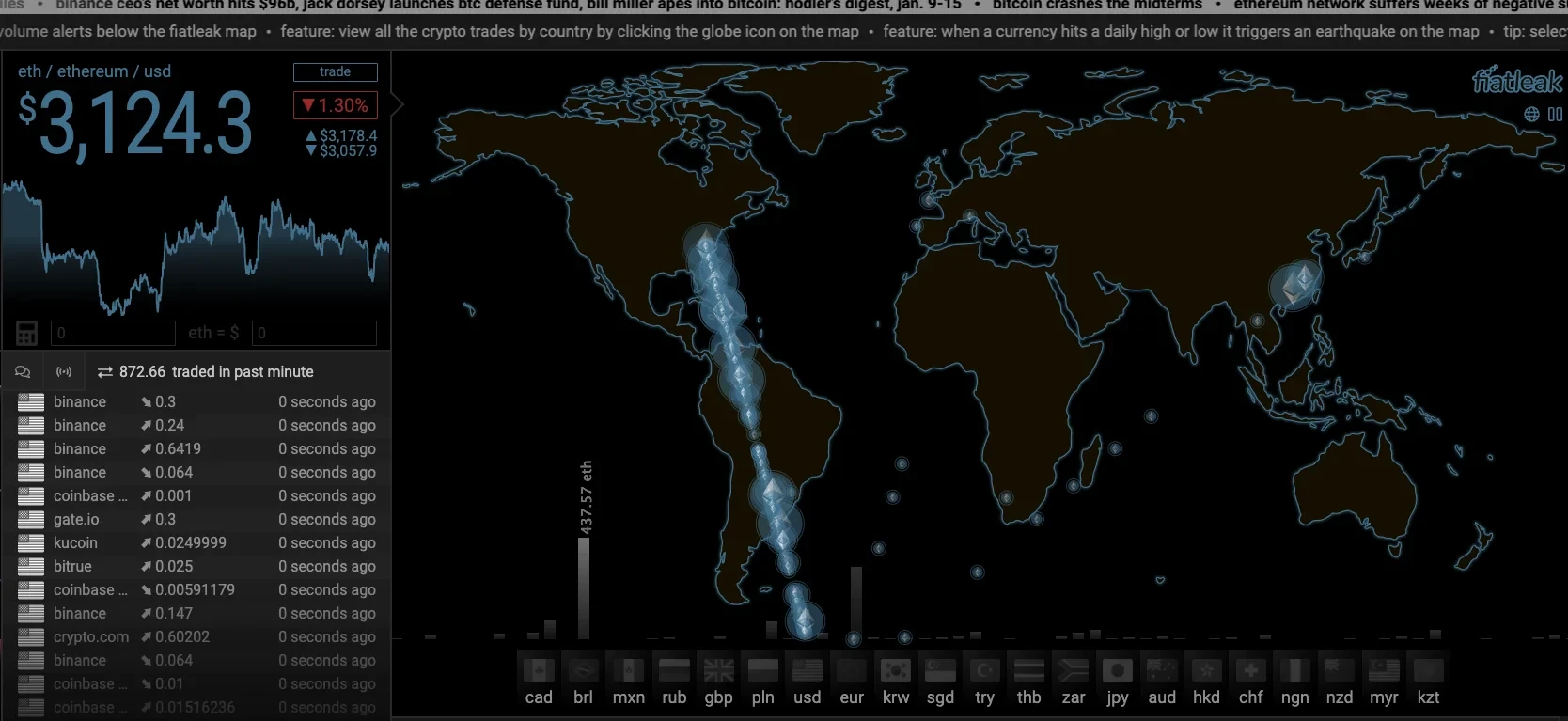Choose the chf Swiss flag
1568x721 pixels.
(1250, 670)
